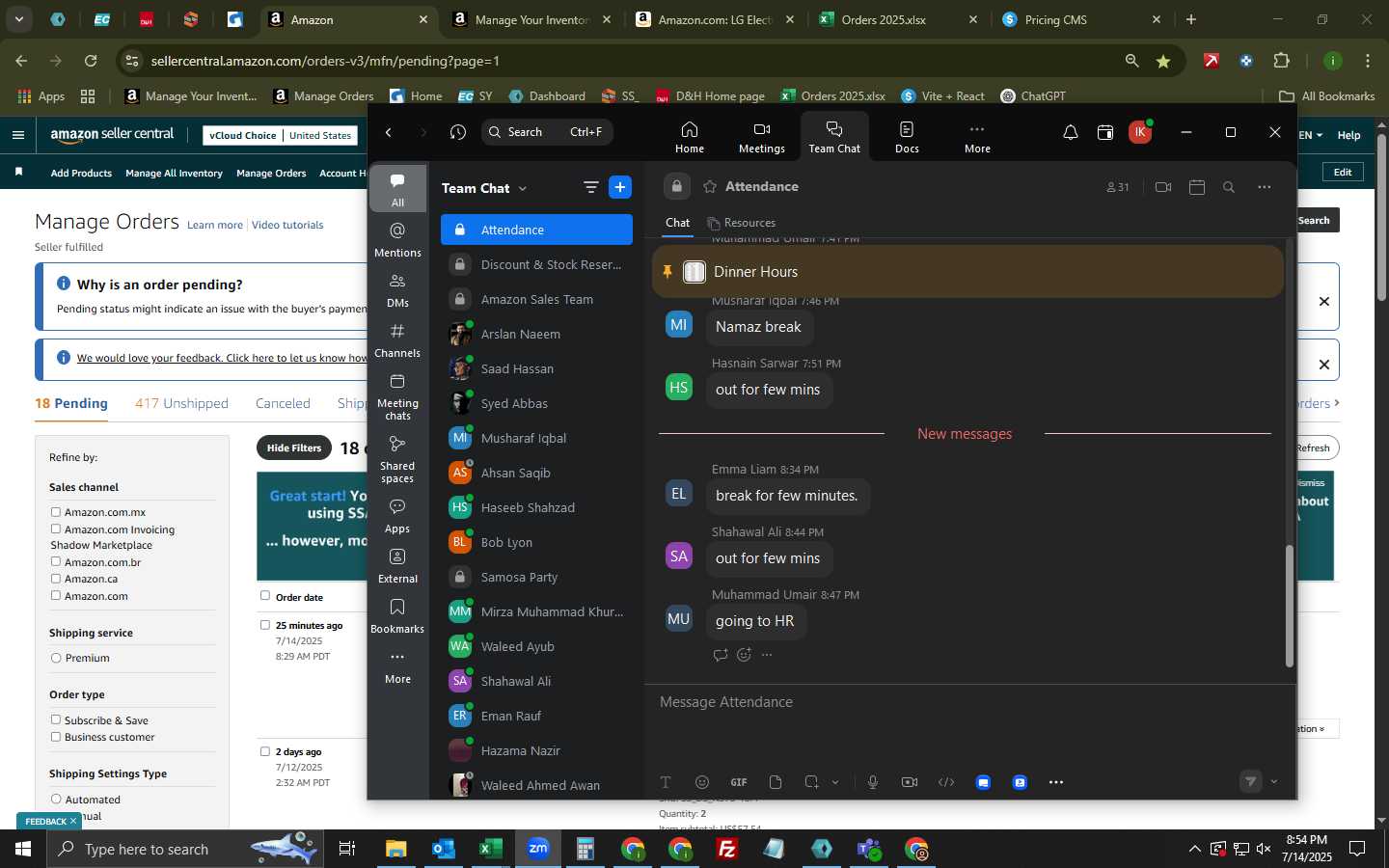Open emoji picker in composer
This screenshot has height=868, width=1389.
(702, 782)
